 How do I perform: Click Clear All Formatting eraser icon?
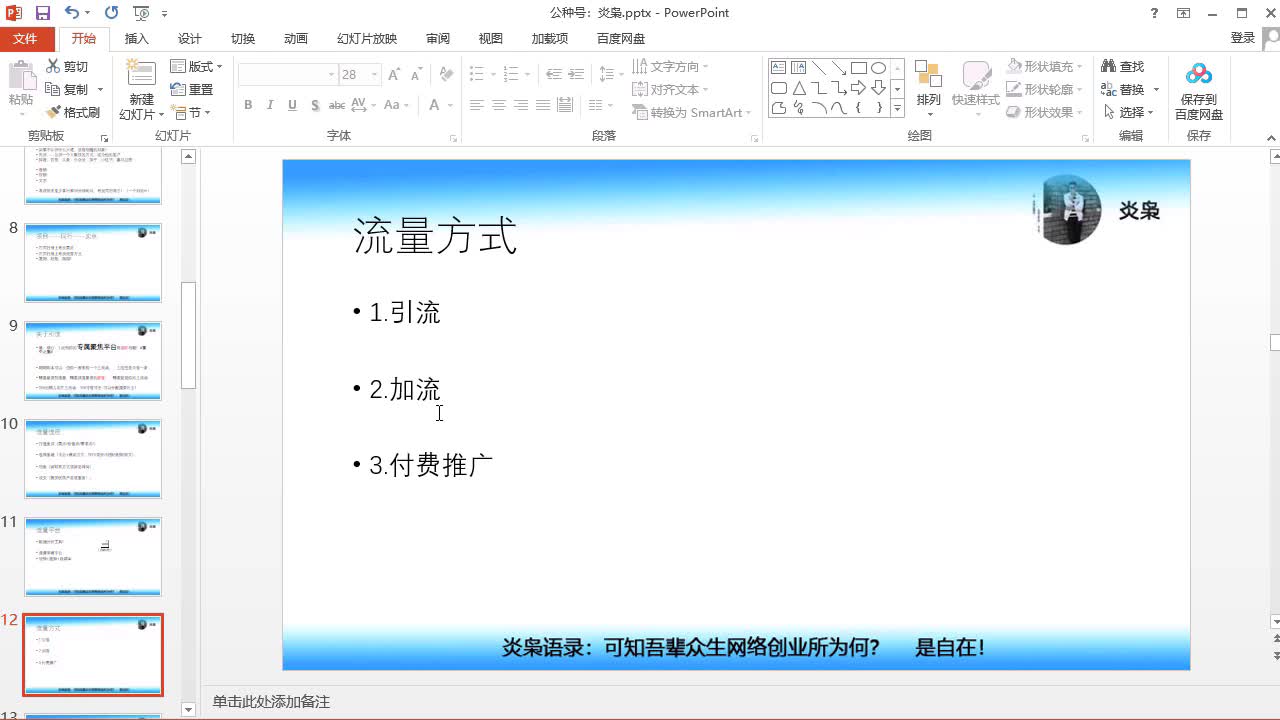446,75
